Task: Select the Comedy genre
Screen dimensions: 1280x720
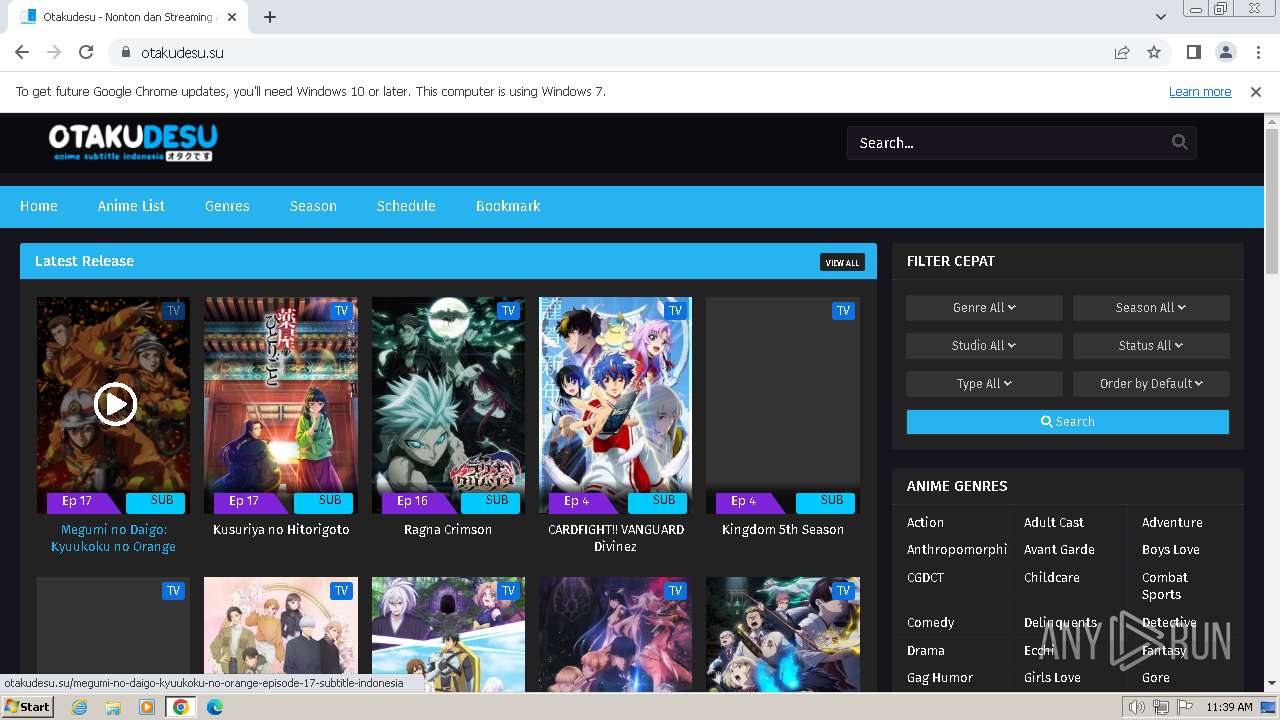Action: [x=931, y=623]
